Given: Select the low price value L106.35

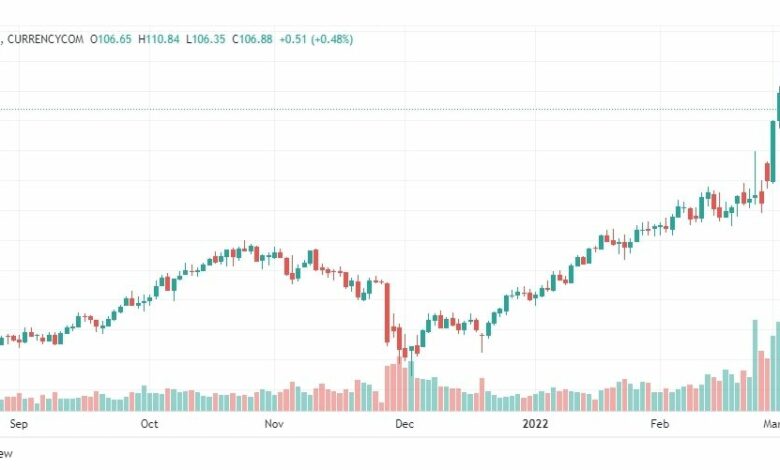Looking at the screenshot, I should pyautogui.click(x=205, y=39).
